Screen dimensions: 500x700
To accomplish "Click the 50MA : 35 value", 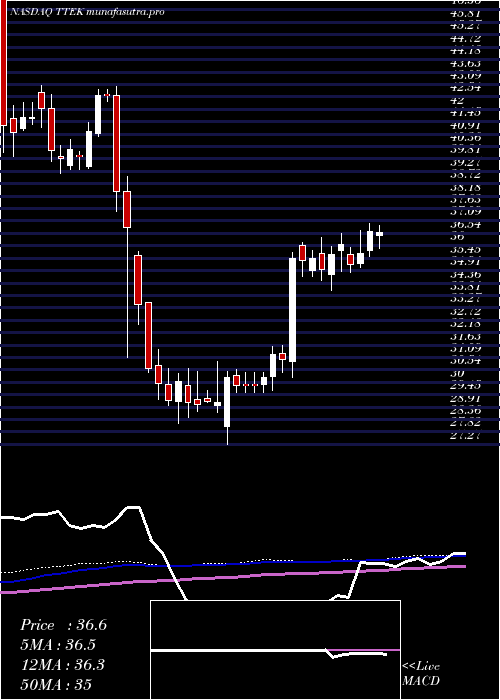I will click(x=56, y=684).
